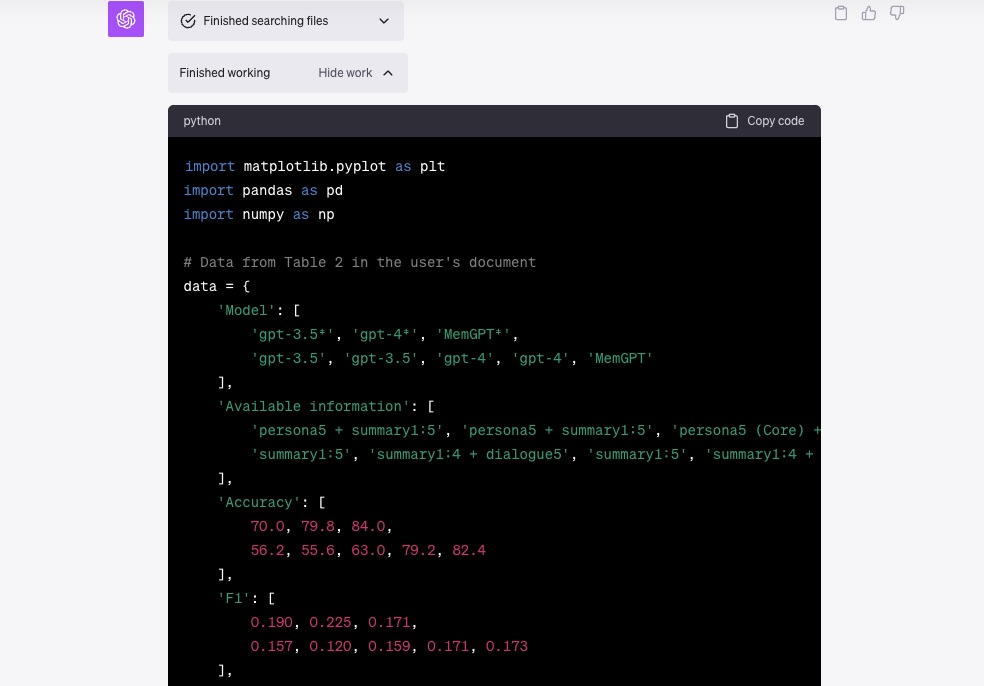Image resolution: width=984 pixels, height=686 pixels.
Task: Click the 'gpt-4*' string in code
Action: 385,335
